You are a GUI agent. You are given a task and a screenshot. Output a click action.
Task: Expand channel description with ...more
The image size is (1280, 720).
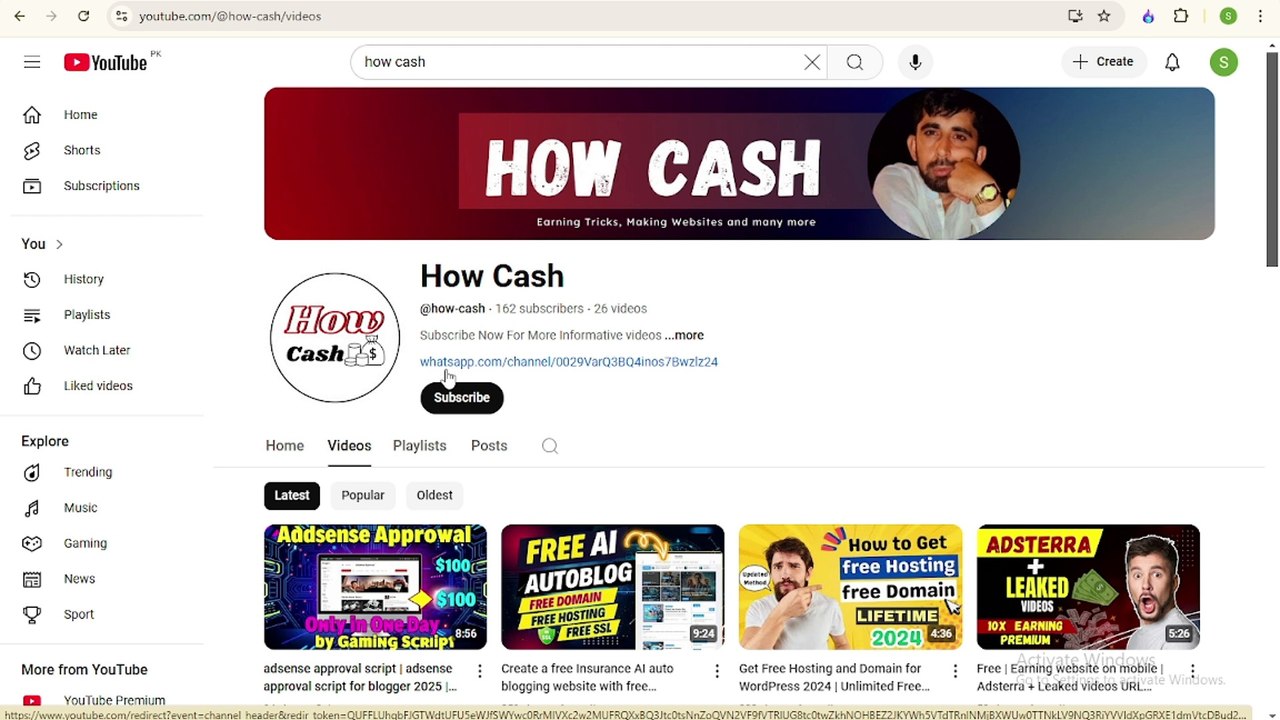pyautogui.click(x=684, y=335)
